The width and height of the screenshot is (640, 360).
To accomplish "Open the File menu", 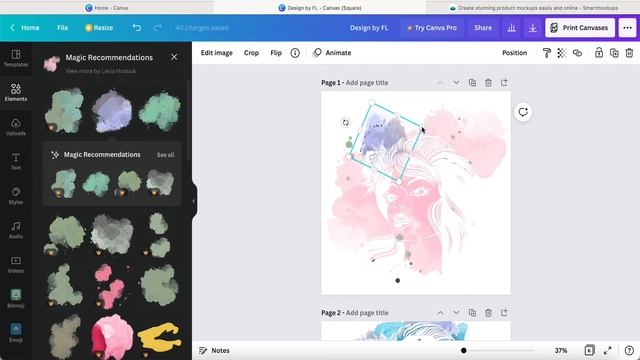I will 62,28.
